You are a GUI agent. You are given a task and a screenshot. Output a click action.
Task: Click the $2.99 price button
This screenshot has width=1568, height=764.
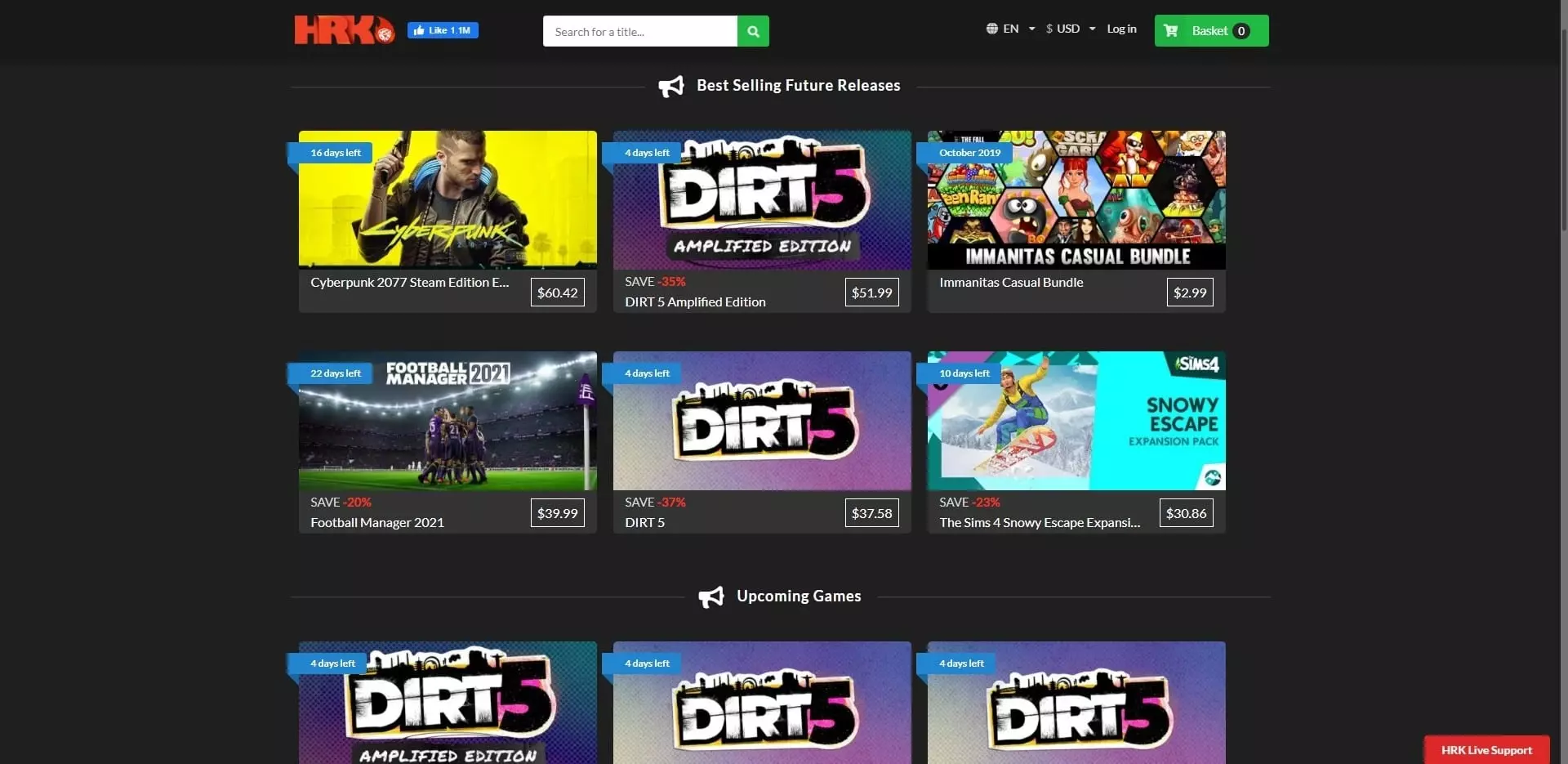click(1190, 293)
